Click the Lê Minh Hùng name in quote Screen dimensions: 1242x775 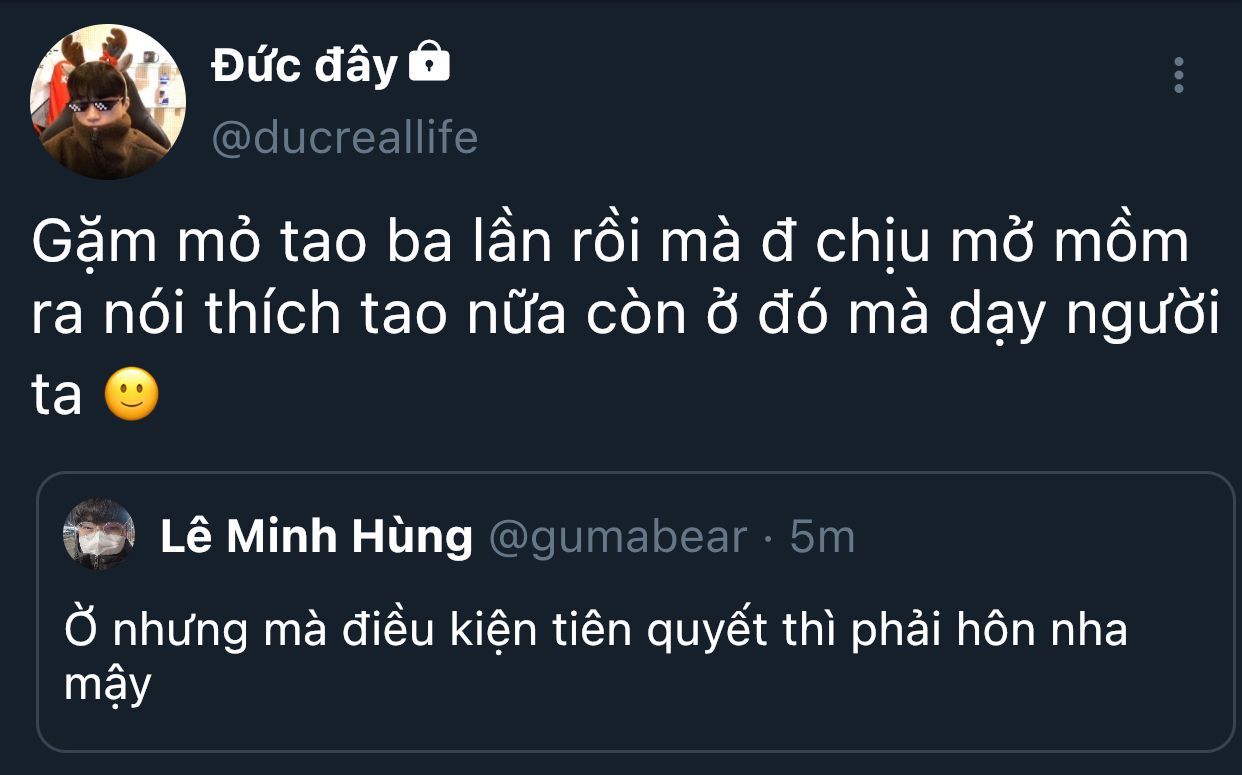pyautogui.click(x=316, y=537)
